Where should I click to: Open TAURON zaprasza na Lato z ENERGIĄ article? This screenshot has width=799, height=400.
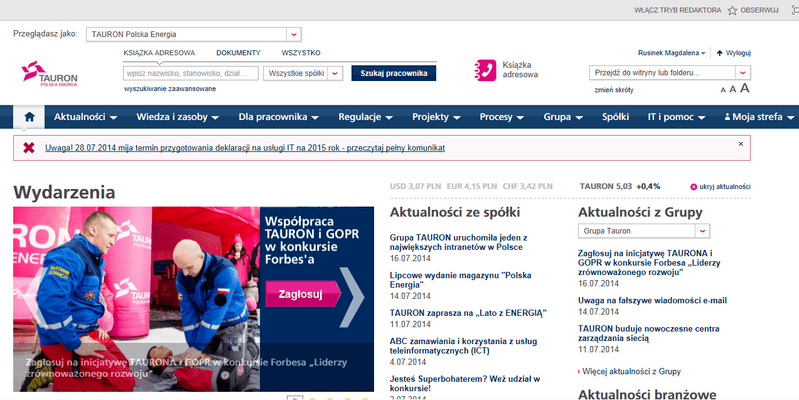click(x=467, y=313)
